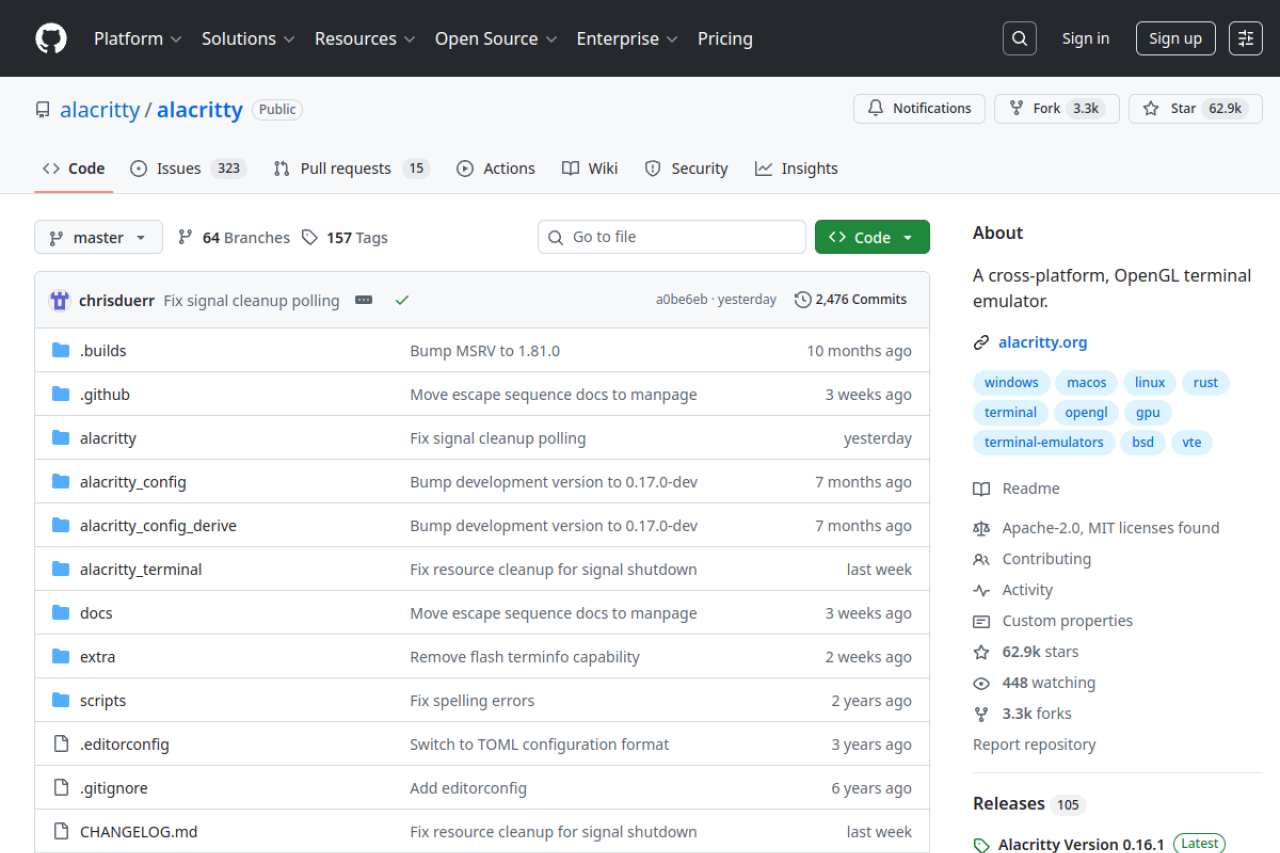
Task: Click the Activity pulse icon in About
Action: pyautogui.click(x=981, y=590)
